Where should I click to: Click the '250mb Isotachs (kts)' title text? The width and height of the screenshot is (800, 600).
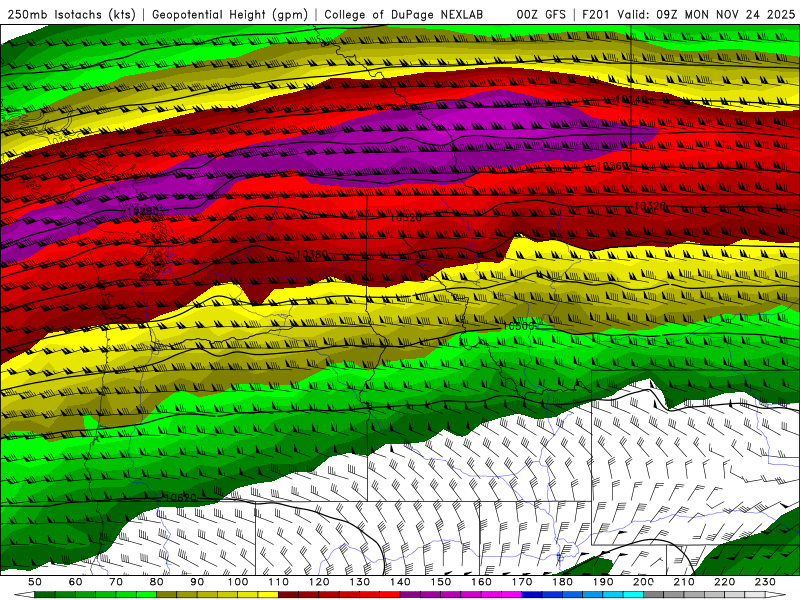(x=72, y=14)
